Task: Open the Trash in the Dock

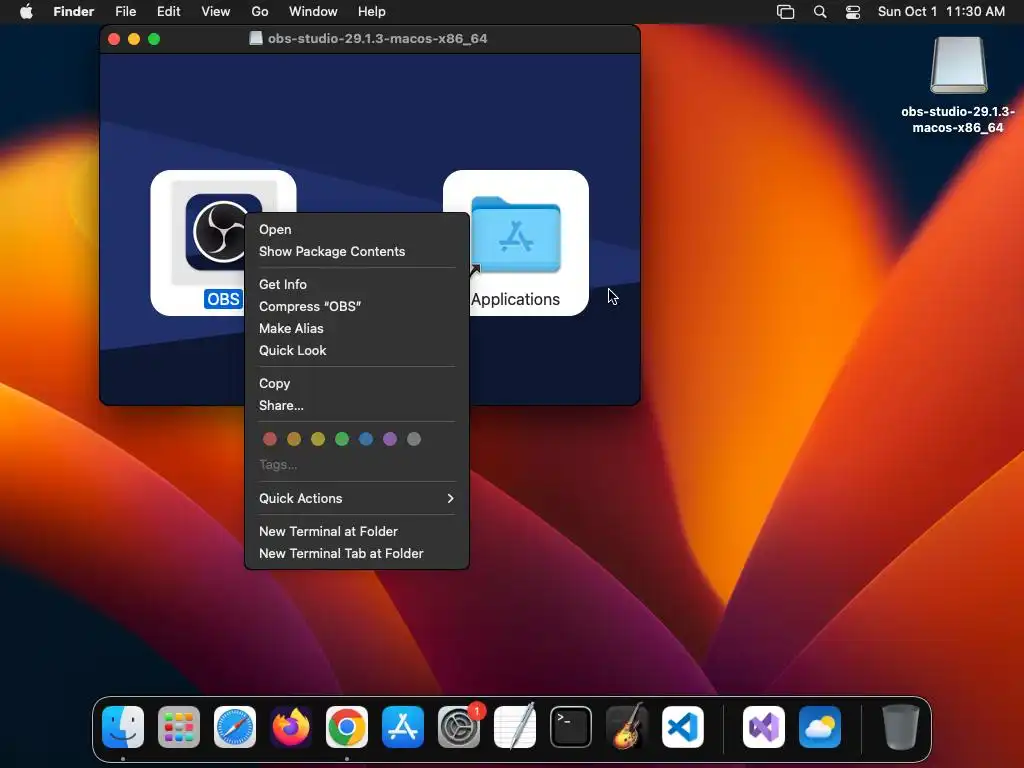Action: 901,726
